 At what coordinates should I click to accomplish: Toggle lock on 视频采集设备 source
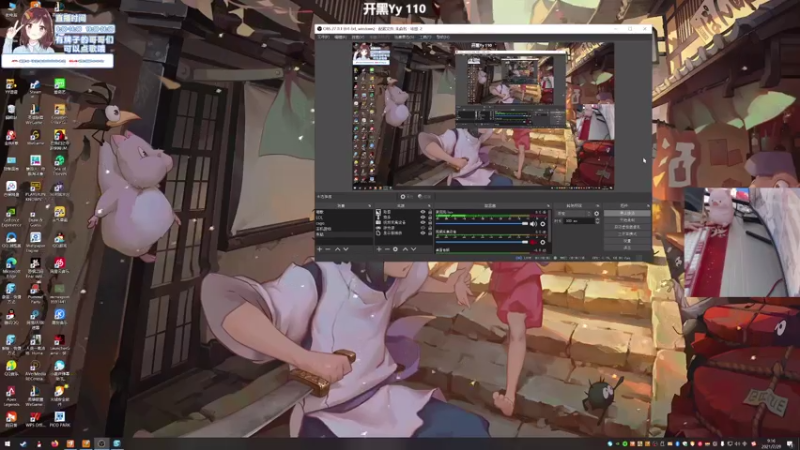[430, 222]
